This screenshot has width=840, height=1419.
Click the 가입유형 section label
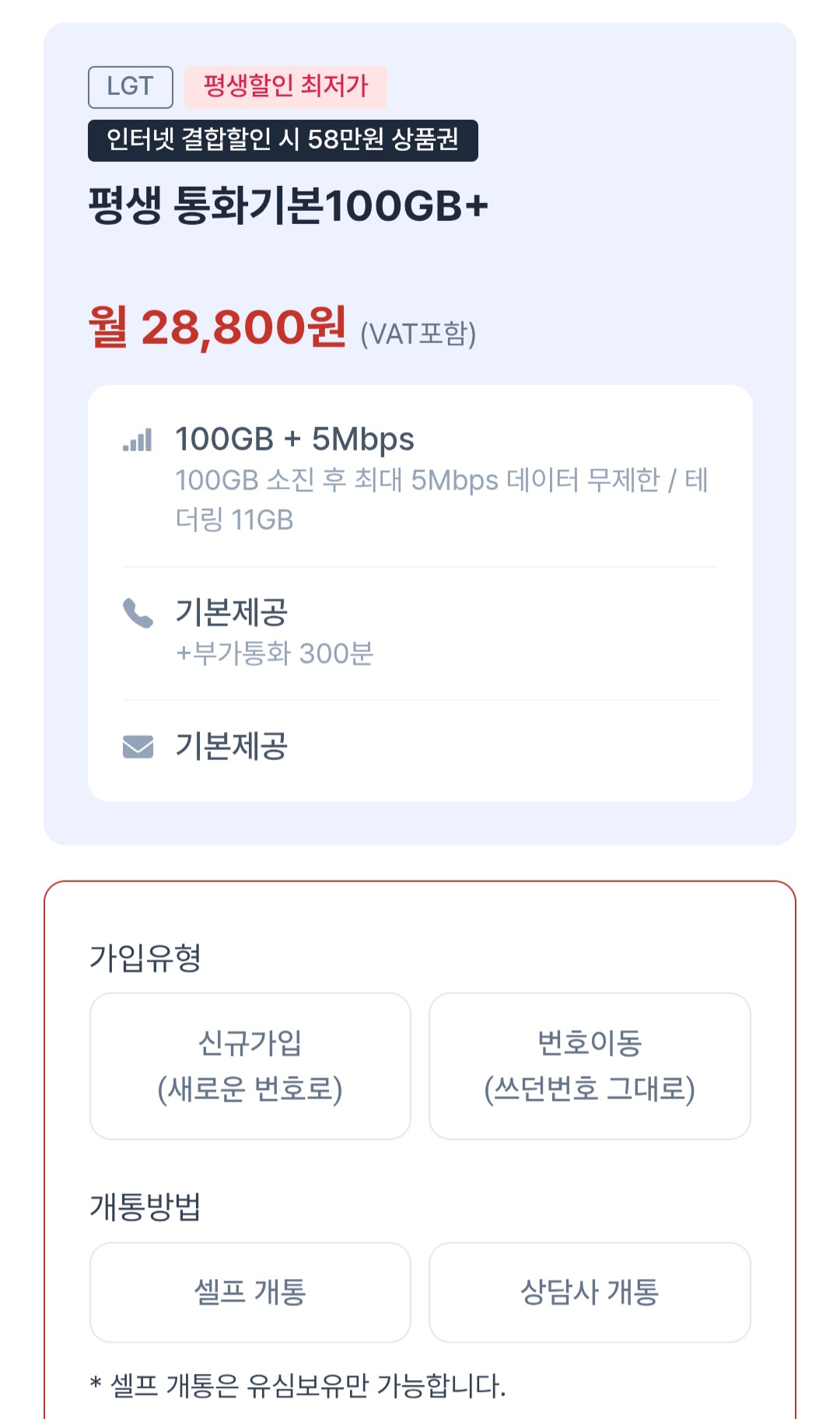tap(145, 958)
